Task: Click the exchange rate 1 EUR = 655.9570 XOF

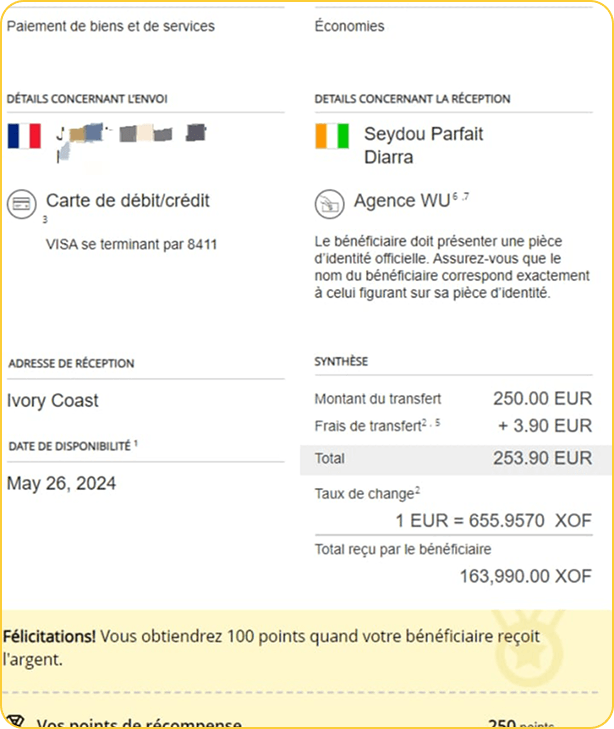Action: (x=493, y=521)
